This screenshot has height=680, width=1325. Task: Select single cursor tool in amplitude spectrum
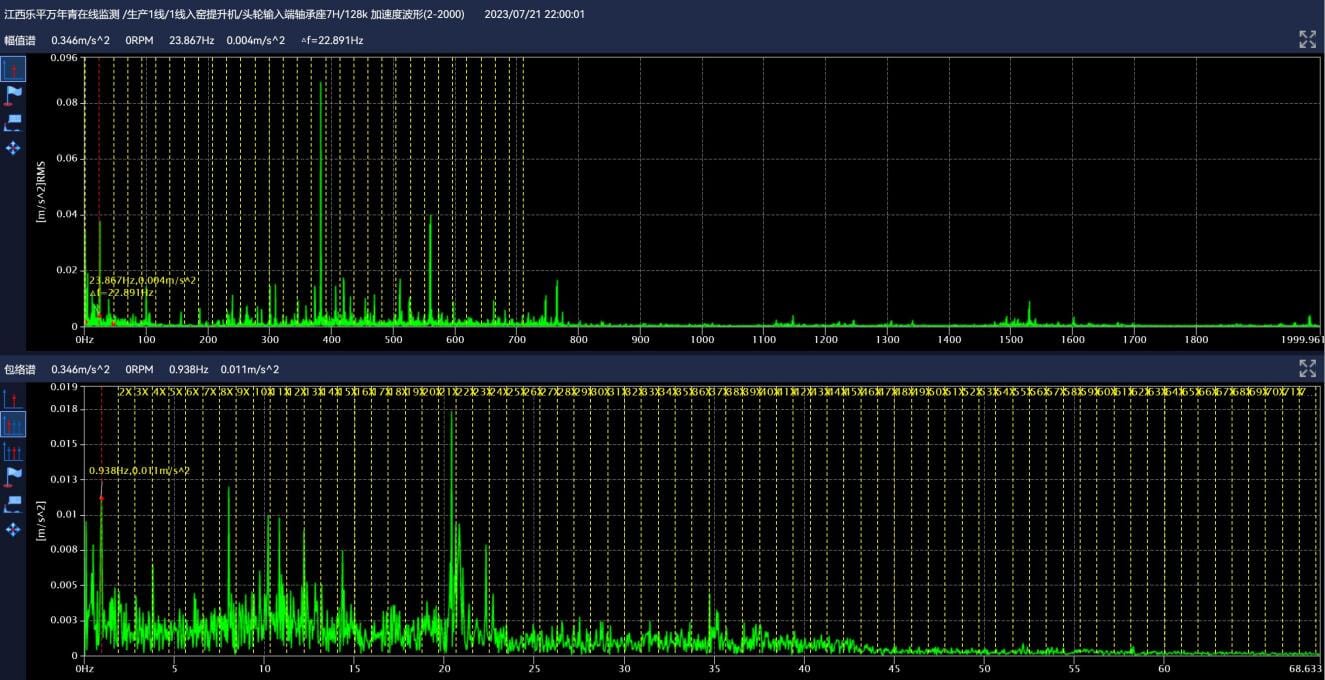click(x=13, y=69)
